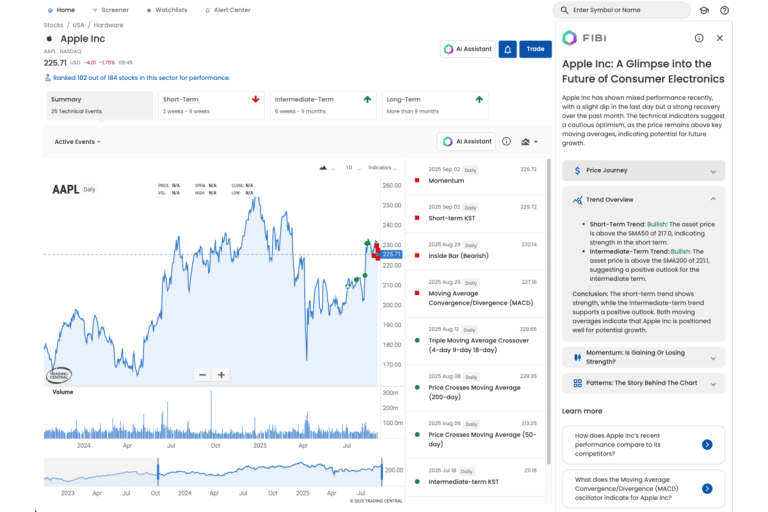Select the Short-Term tab
Viewport: 768px width, 512px height.
click(x=211, y=105)
